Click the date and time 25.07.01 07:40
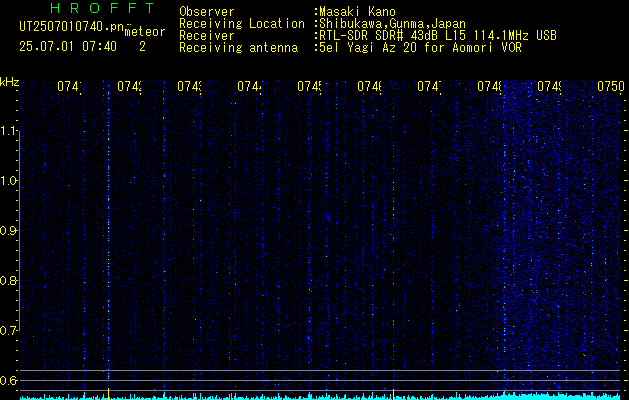629x400 pixels. [x=68, y=47]
